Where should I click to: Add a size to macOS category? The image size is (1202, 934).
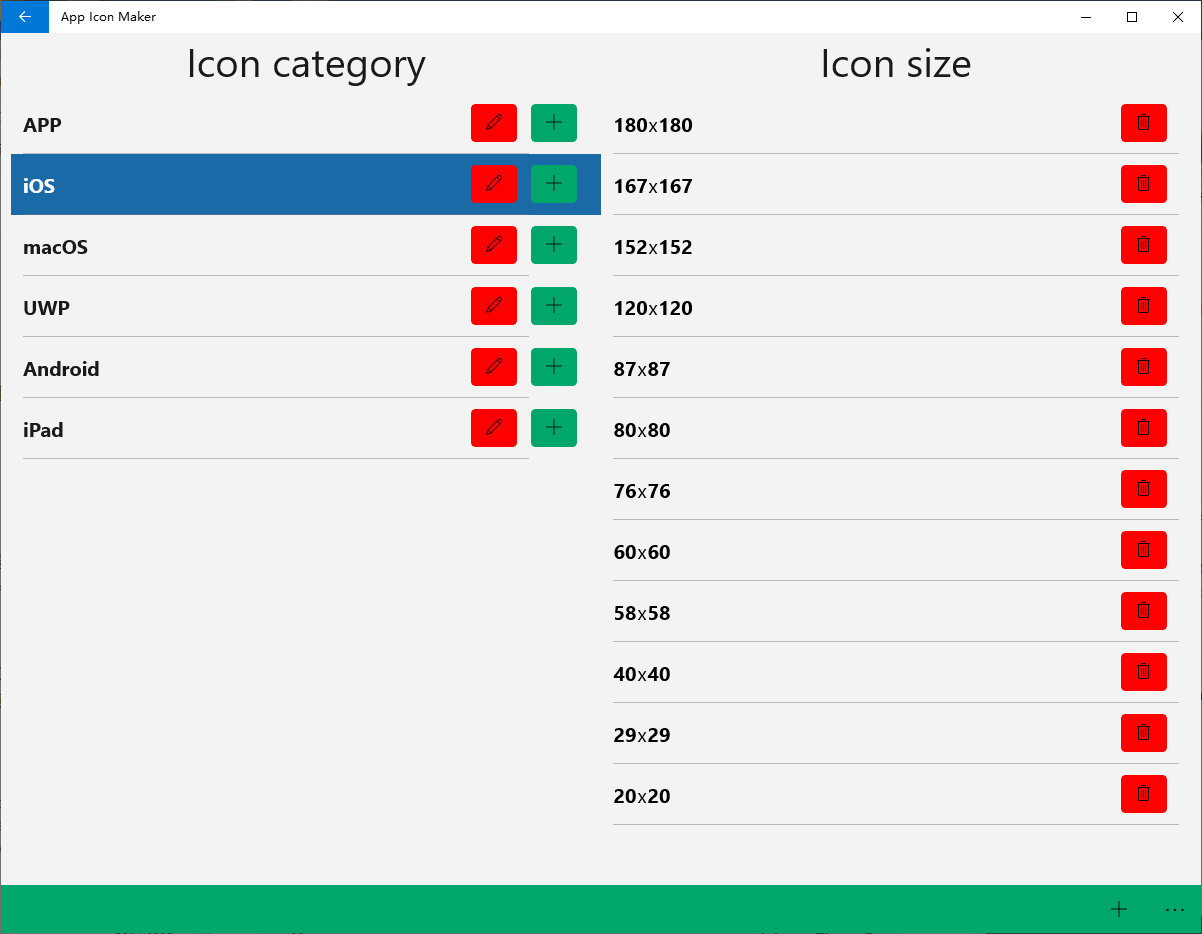pos(554,245)
